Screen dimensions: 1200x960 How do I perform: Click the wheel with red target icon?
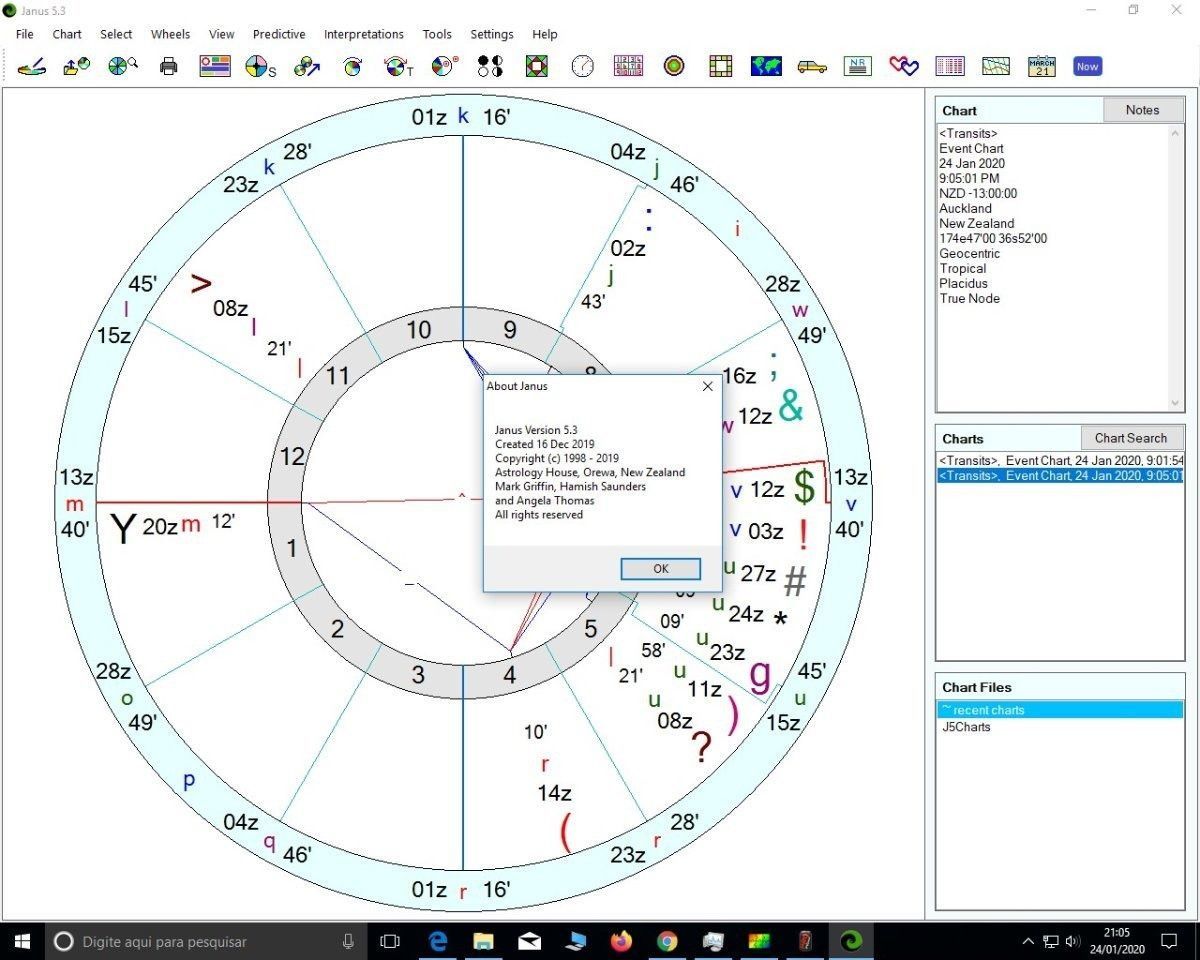[x=444, y=67]
